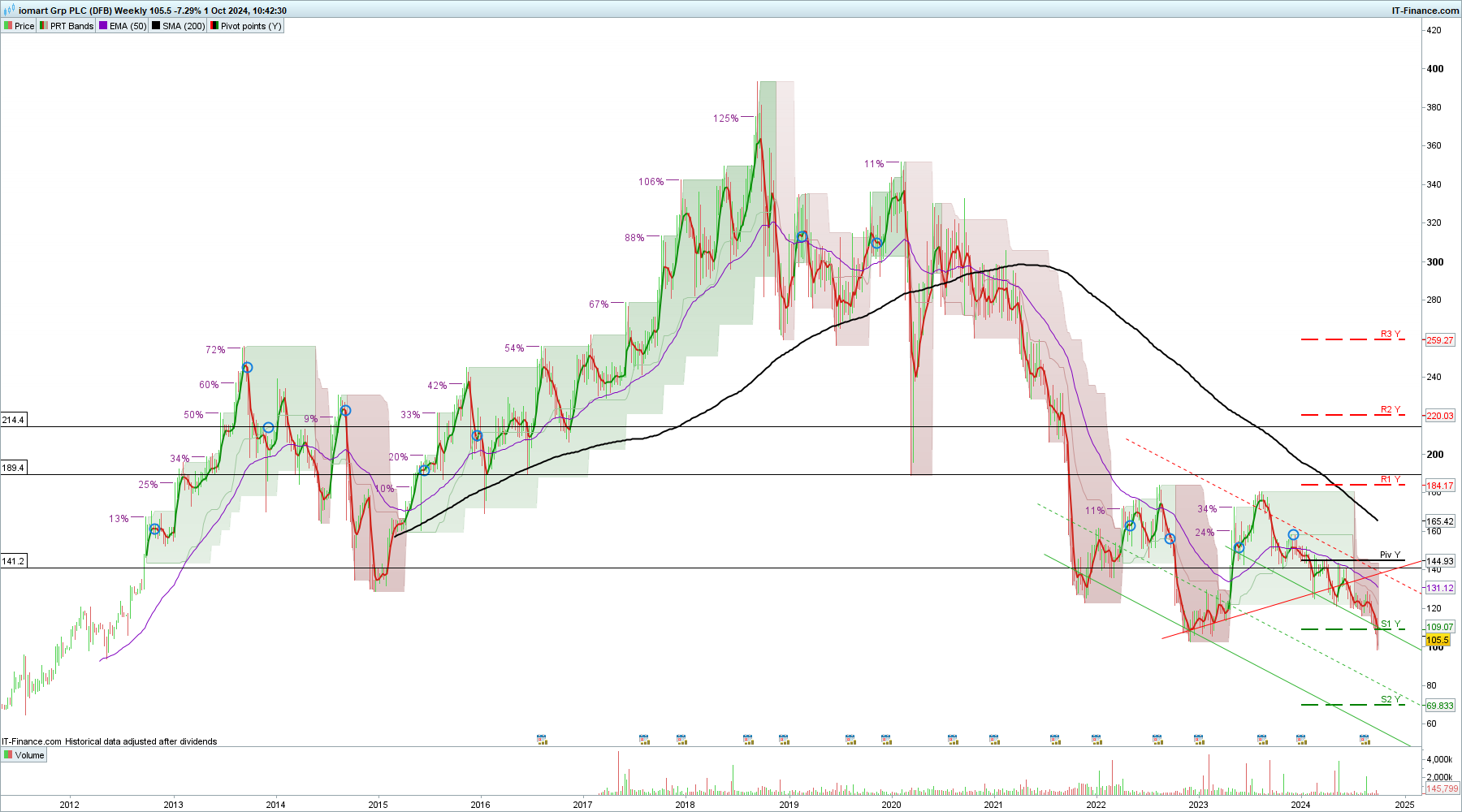1462x812 pixels.
Task: Click the blue circle marker at the 72% peak
Action: 248,368
